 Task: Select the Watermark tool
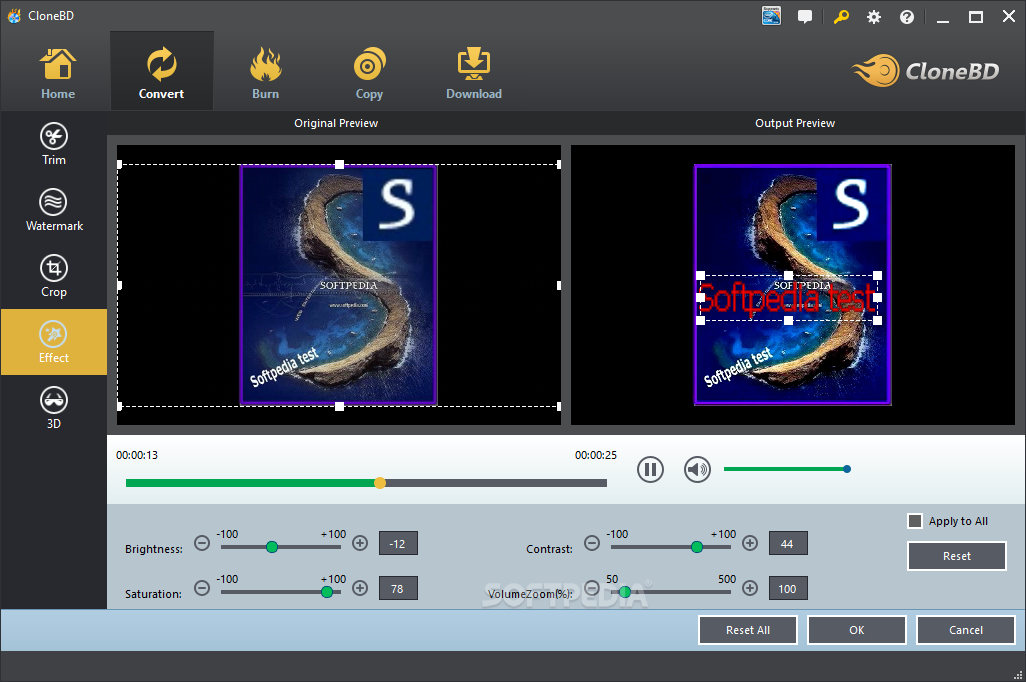click(x=54, y=210)
